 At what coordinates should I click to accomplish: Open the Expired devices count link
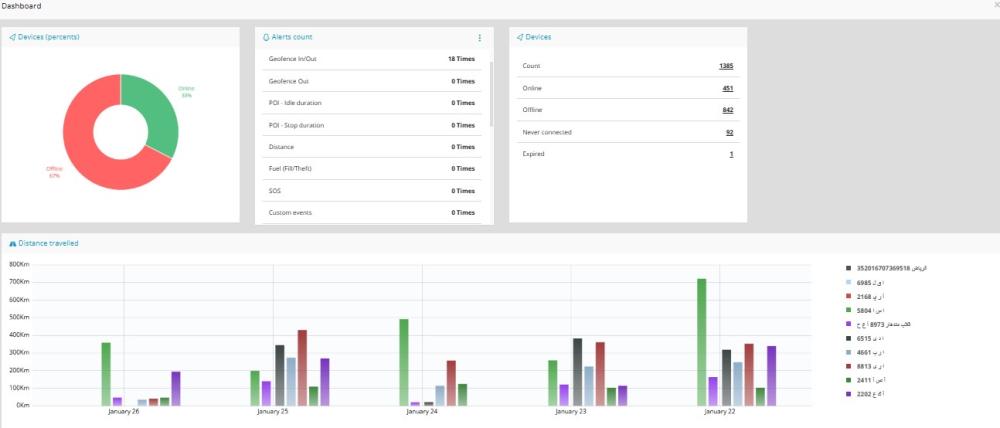(731, 154)
